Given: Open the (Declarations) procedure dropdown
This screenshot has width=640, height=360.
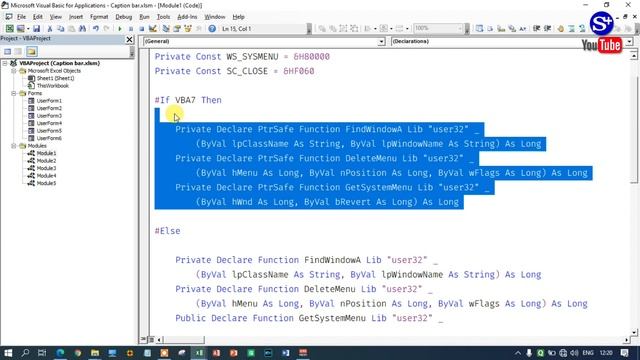Looking at the screenshot, I should (x=629, y=42).
